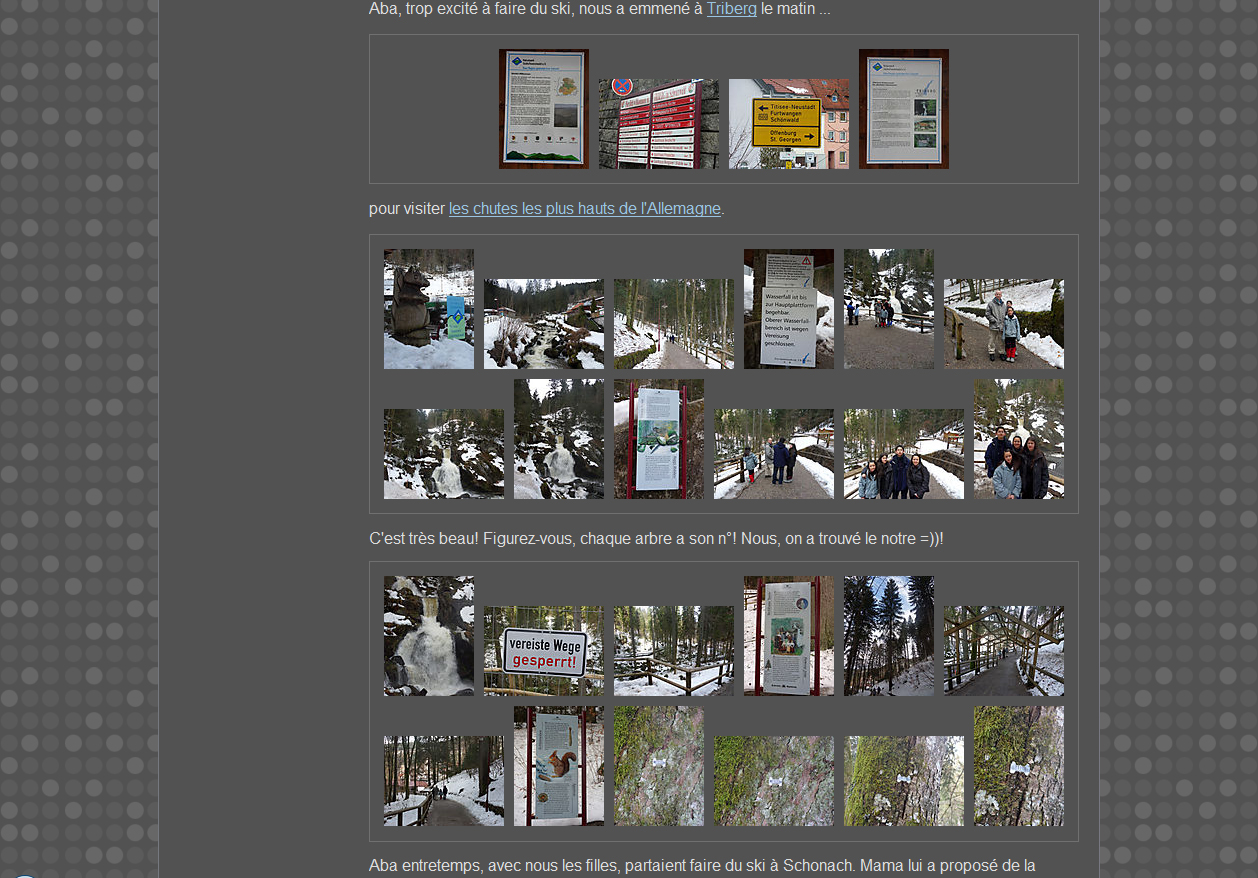Open the covered wooden walkway photo
The width and height of the screenshot is (1258, 878).
(1003, 651)
